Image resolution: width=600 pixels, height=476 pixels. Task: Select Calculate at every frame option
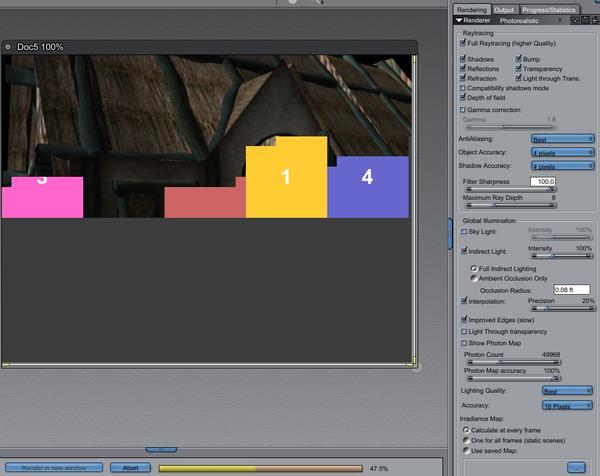pyautogui.click(x=466, y=430)
